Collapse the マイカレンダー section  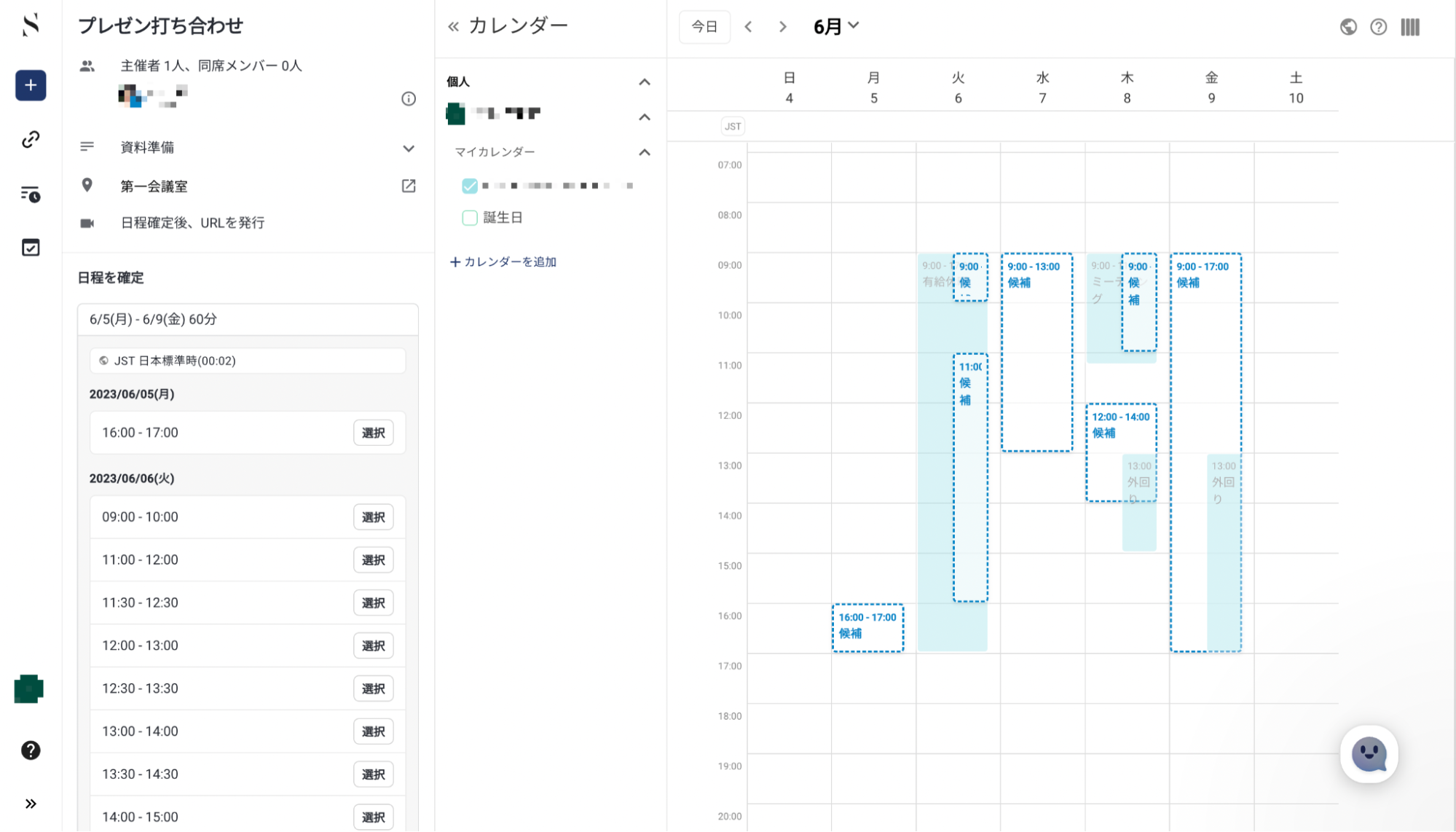(645, 152)
